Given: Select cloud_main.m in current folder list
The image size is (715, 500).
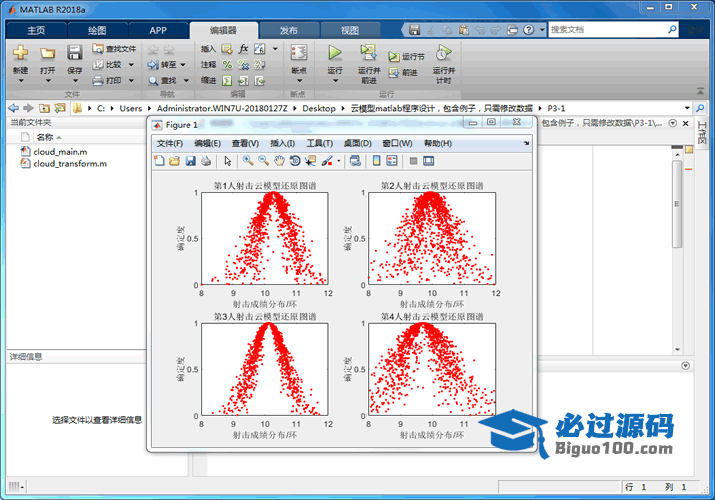Looking at the screenshot, I should coord(60,152).
